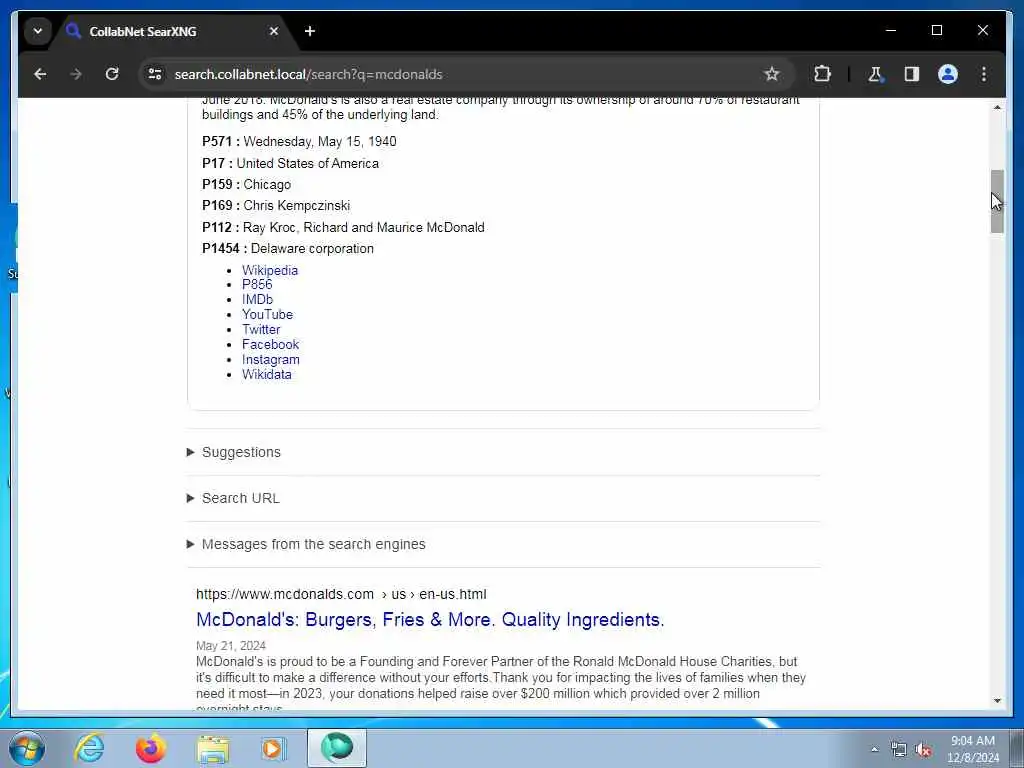This screenshot has height=768, width=1024.
Task: Open the Instagram link
Action: point(271,360)
